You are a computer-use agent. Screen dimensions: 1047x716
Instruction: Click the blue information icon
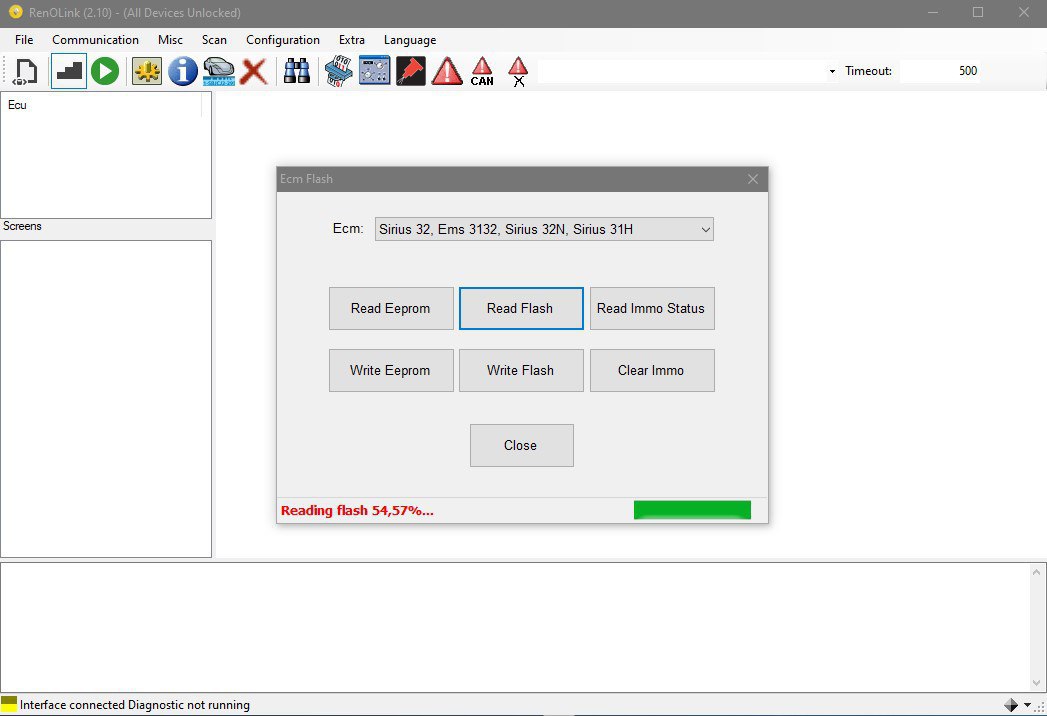[x=182, y=71]
